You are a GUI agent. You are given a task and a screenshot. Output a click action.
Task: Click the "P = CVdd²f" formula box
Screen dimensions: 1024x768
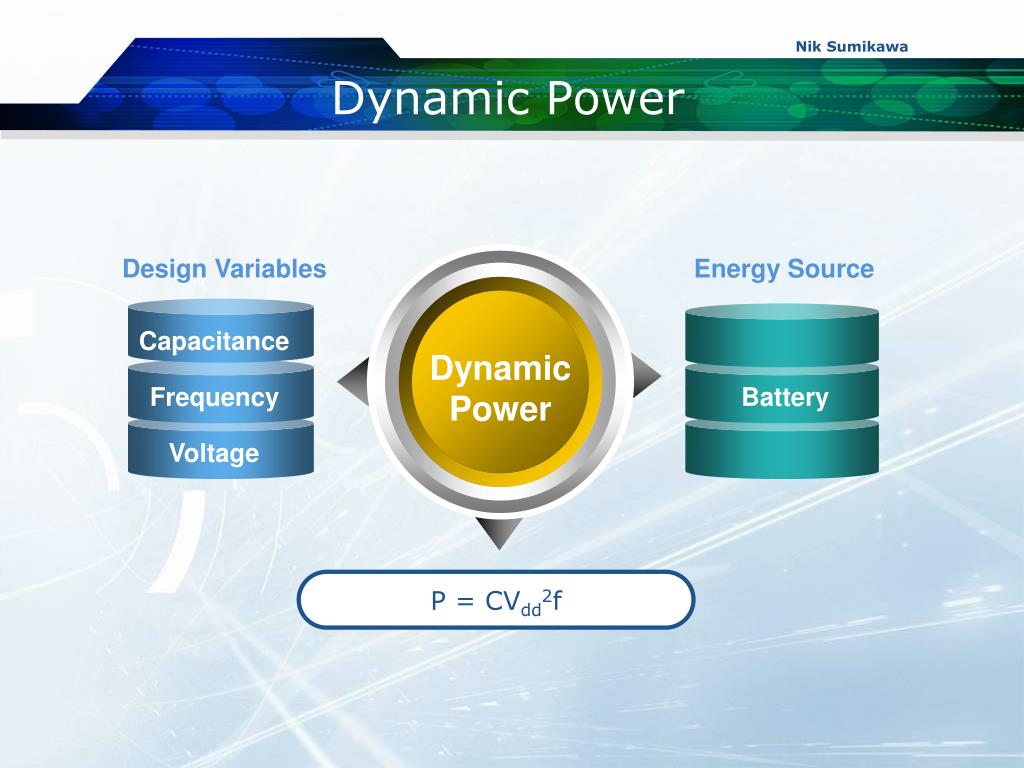click(496, 600)
